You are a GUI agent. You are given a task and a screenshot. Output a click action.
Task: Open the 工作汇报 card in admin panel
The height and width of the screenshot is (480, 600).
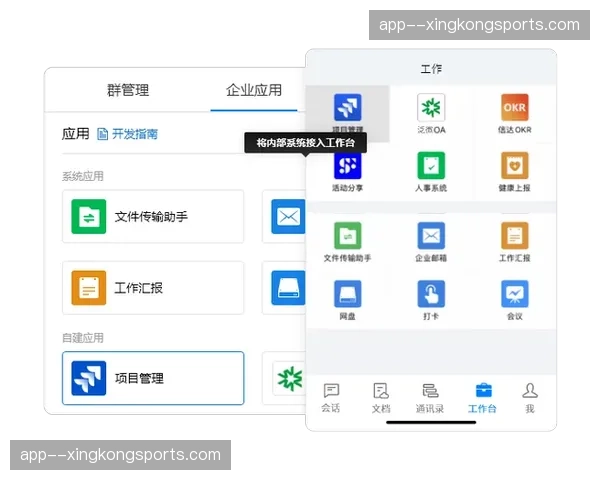pos(153,288)
